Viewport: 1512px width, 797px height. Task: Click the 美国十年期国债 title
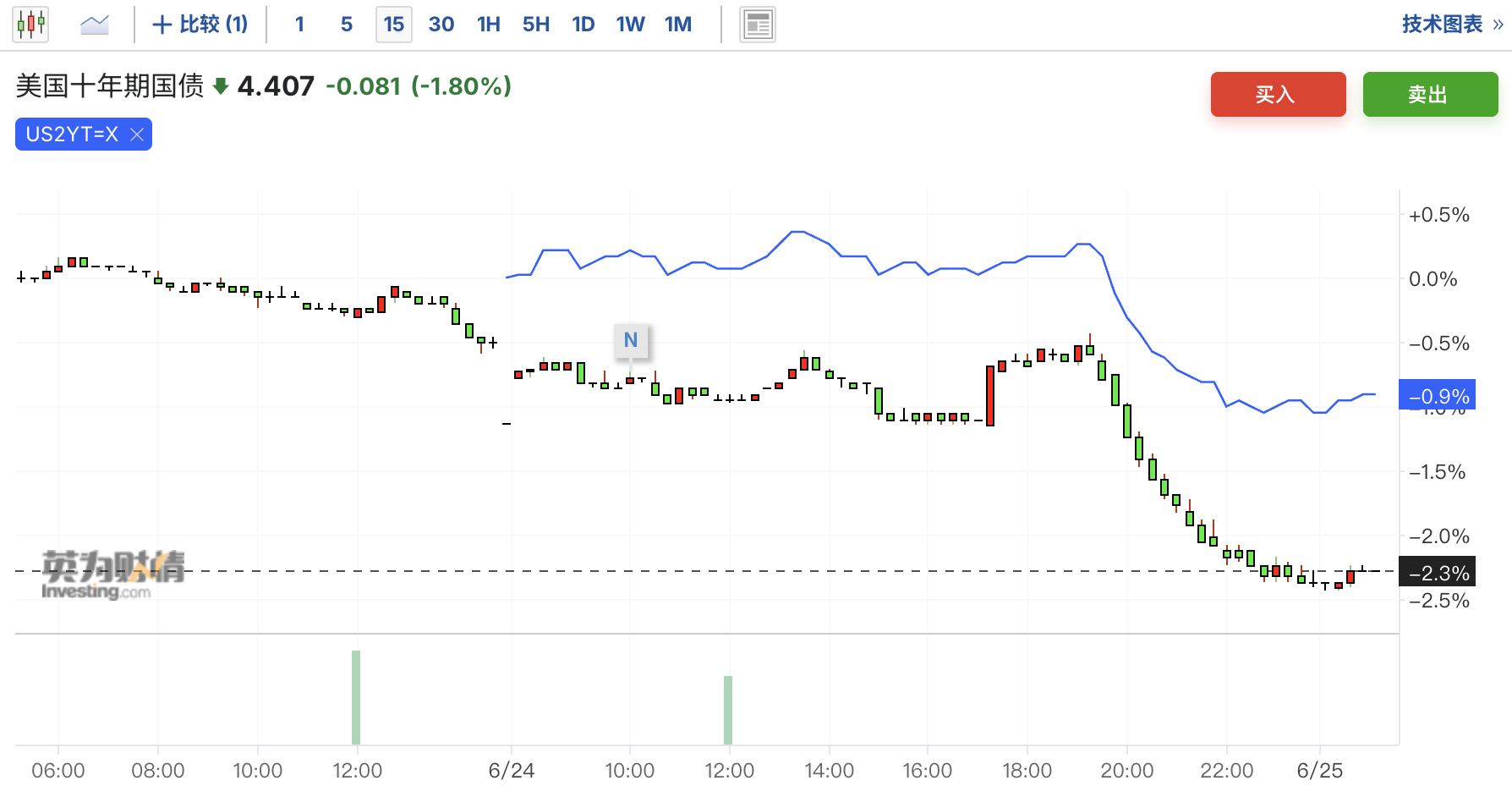click(110, 85)
